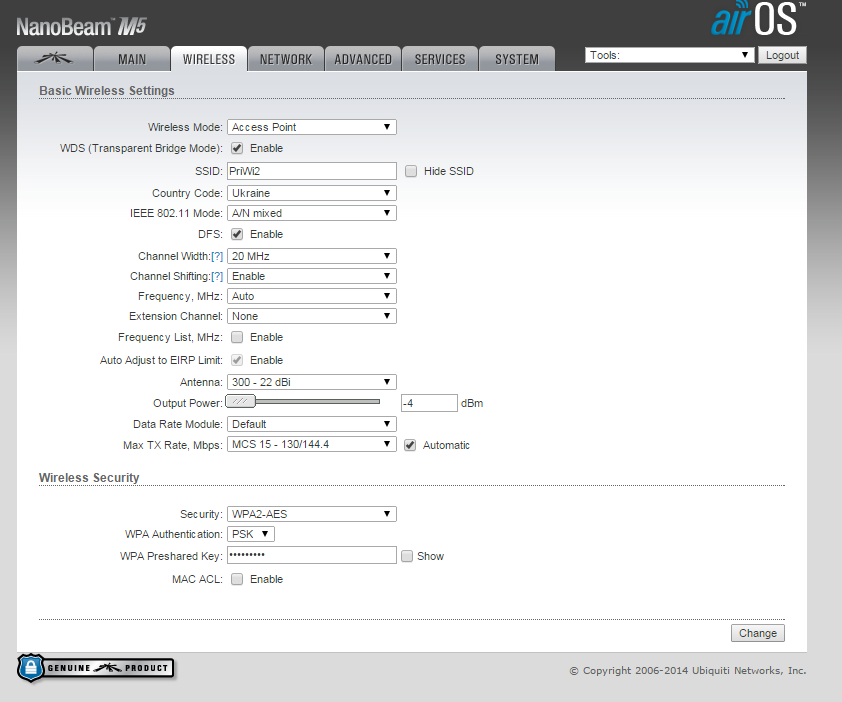Go to the SERVICES tab
The image size is (842, 702).
[440, 59]
